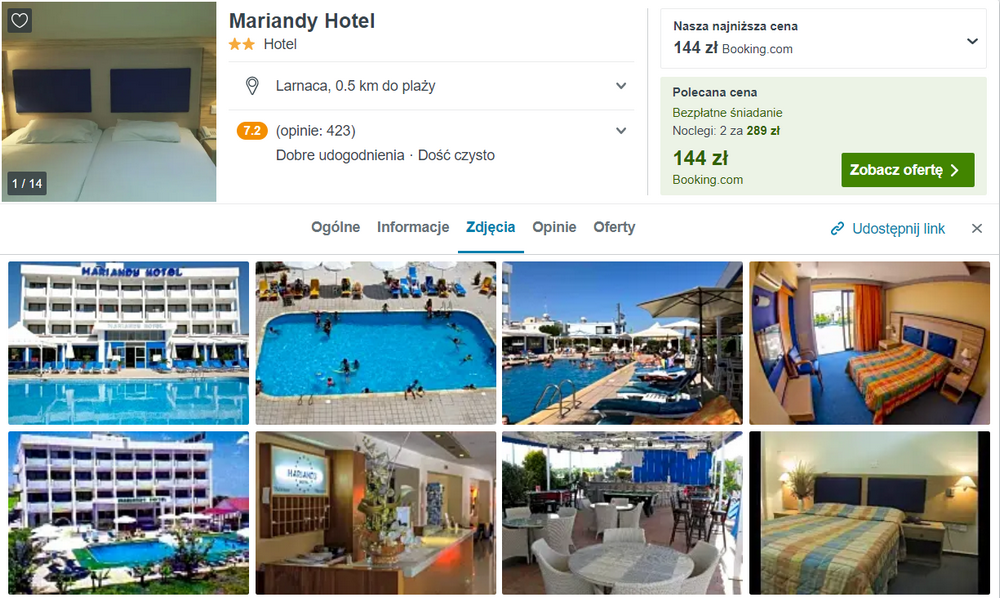Go to the Opinie tab
1000x598 pixels.
pyautogui.click(x=554, y=227)
